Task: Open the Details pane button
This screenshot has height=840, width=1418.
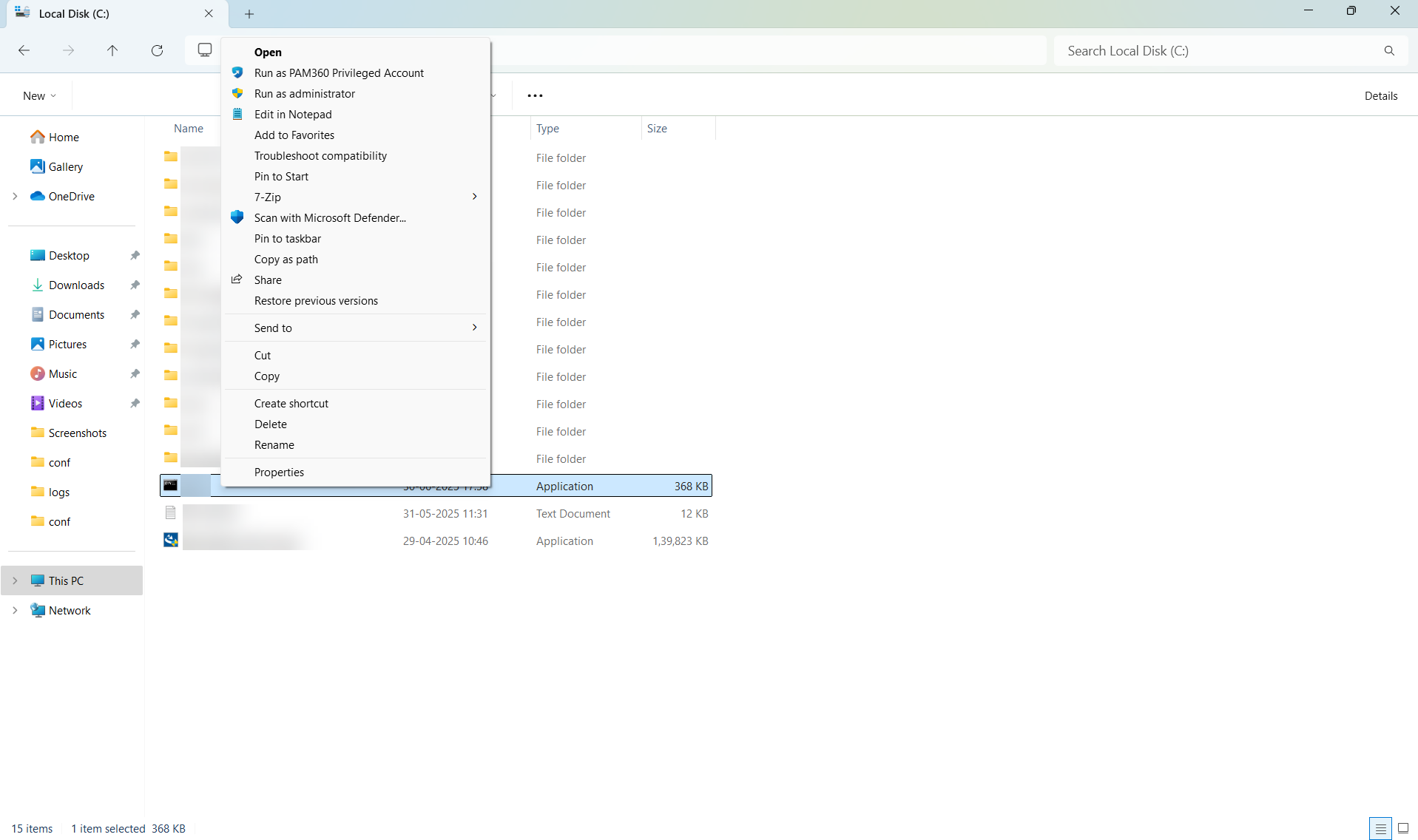Action: coord(1380,96)
